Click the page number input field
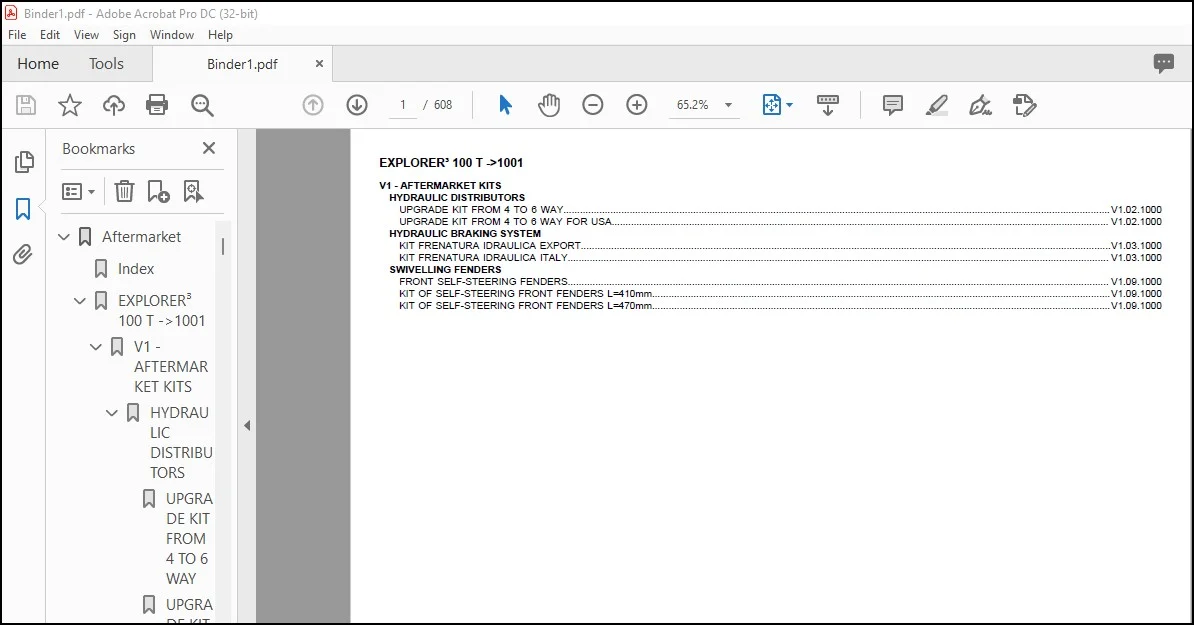Screen dimensions: 1194x625 click(403, 105)
